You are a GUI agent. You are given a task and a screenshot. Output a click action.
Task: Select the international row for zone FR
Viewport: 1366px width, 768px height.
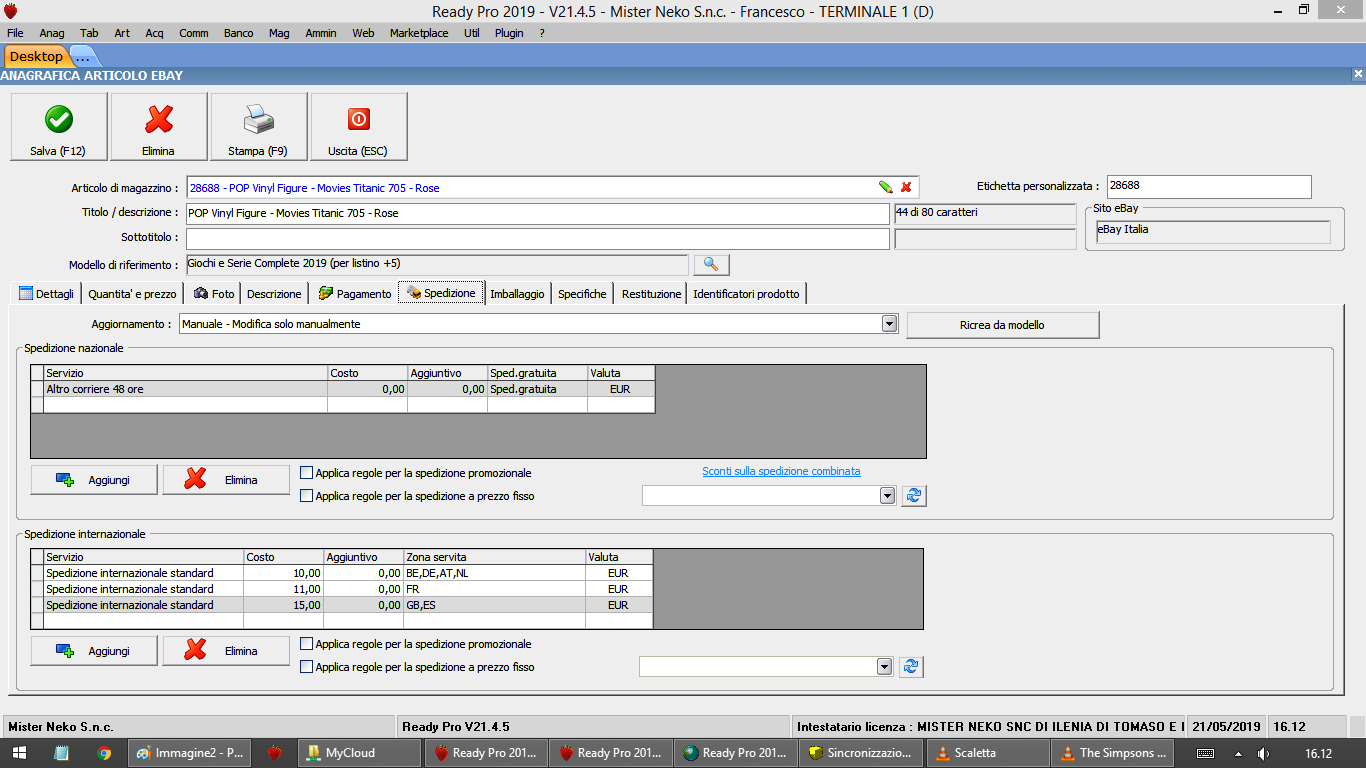click(341, 589)
